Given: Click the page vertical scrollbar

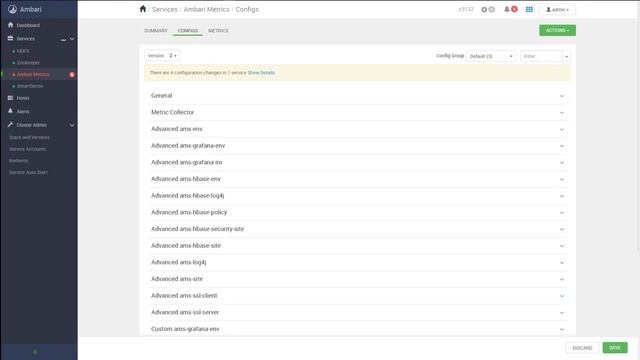Looking at the screenshot, I should coord(638,127).
